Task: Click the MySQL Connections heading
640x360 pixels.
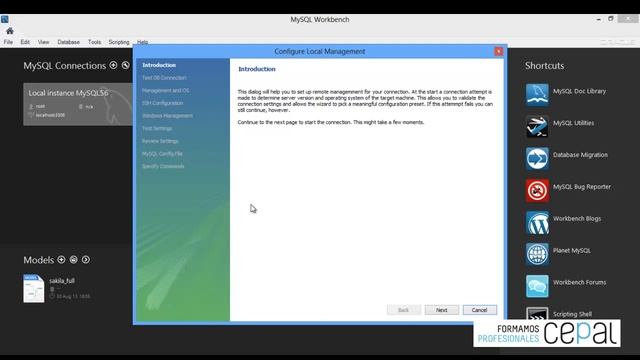Action: [64, 65]
